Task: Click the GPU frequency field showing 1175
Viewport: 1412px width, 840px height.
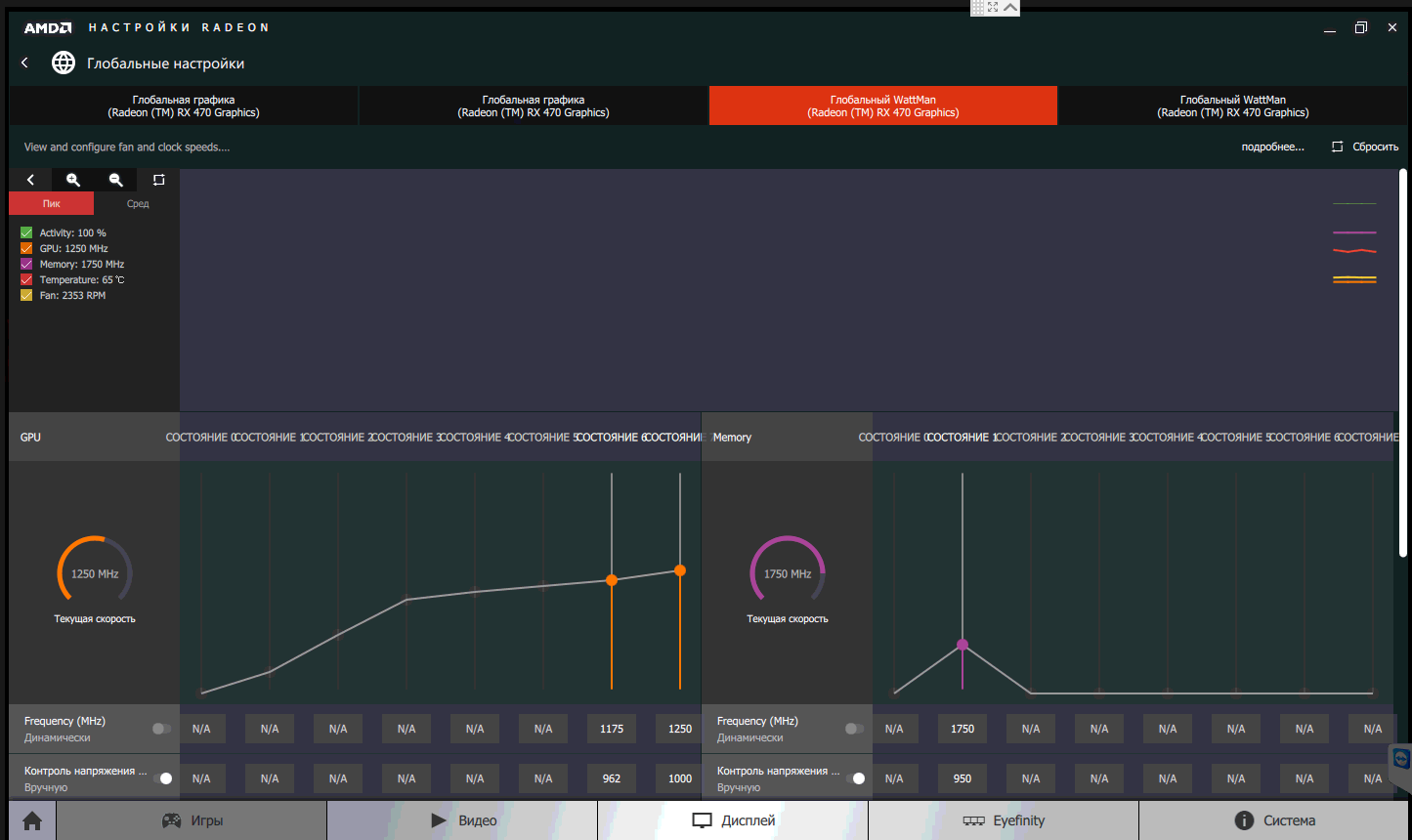Action: pyautogui.click(x=612, y=729)
